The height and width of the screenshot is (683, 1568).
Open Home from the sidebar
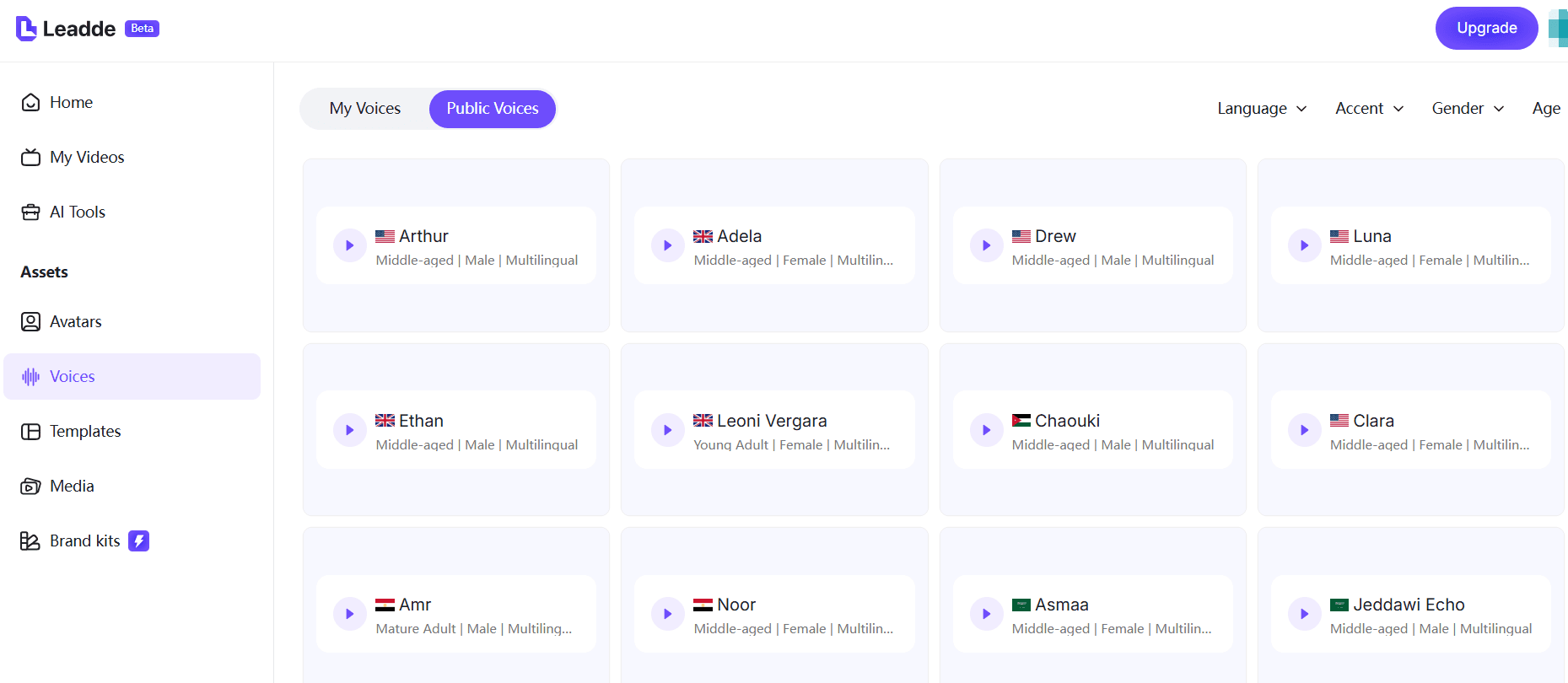coord(71,102)
